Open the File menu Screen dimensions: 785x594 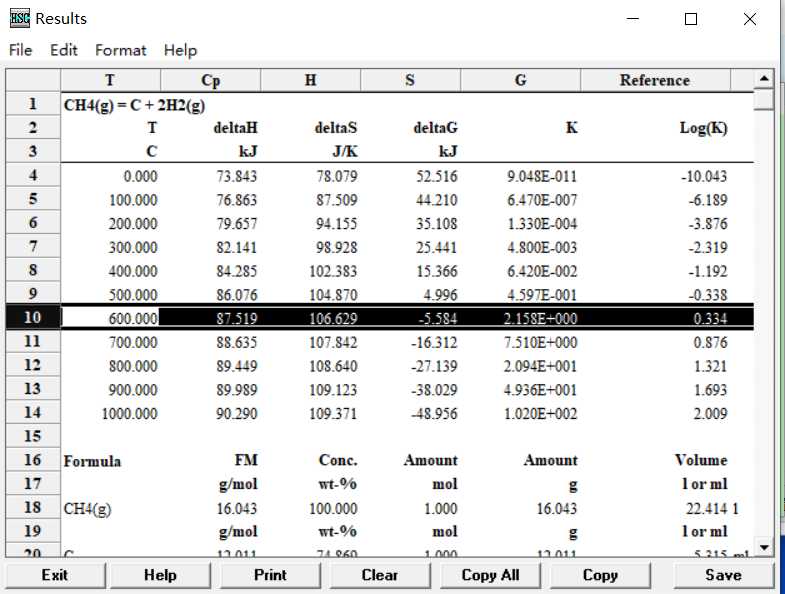[20, 50]
